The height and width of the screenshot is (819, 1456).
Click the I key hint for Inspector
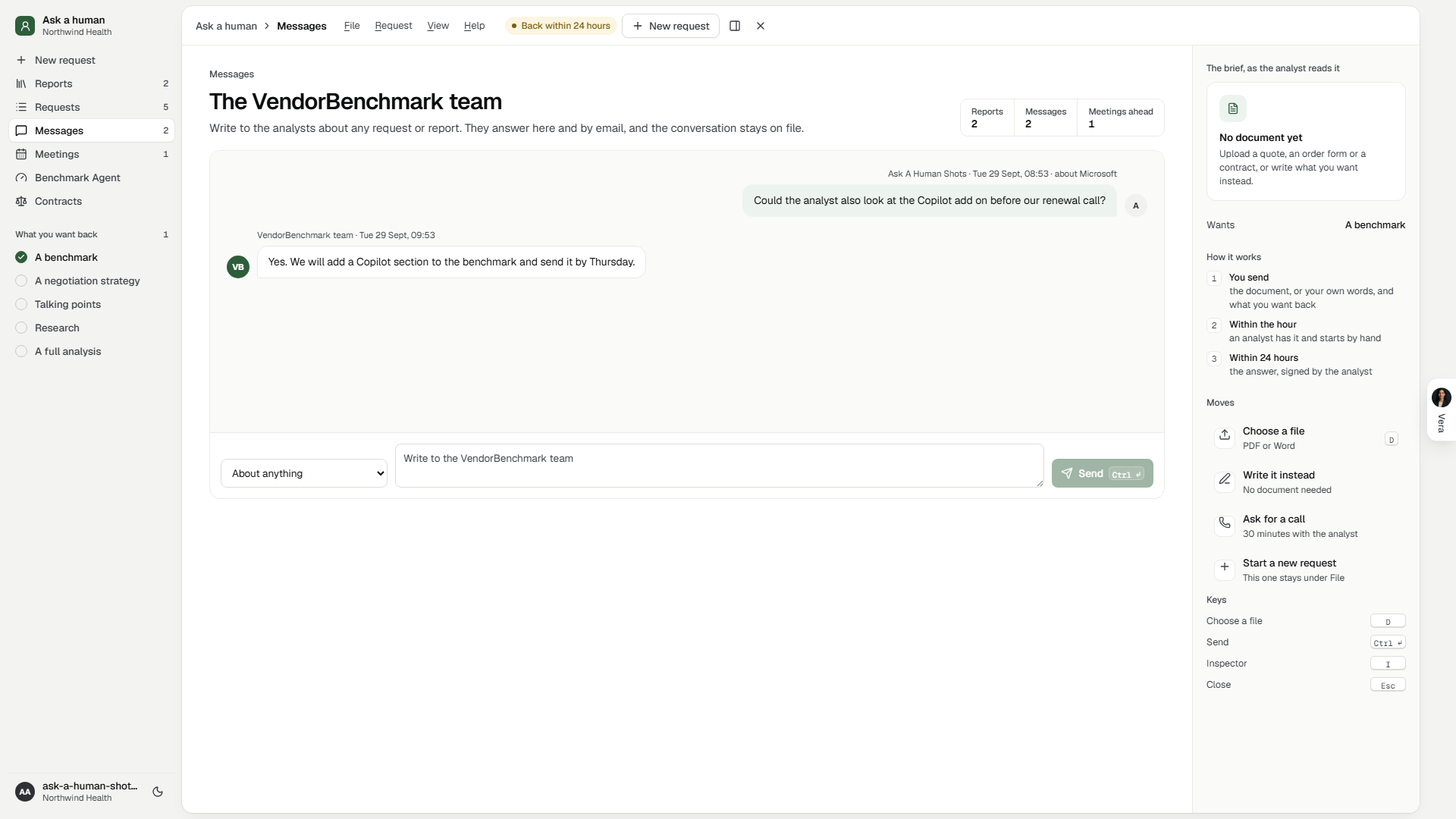pos(1388,664)
